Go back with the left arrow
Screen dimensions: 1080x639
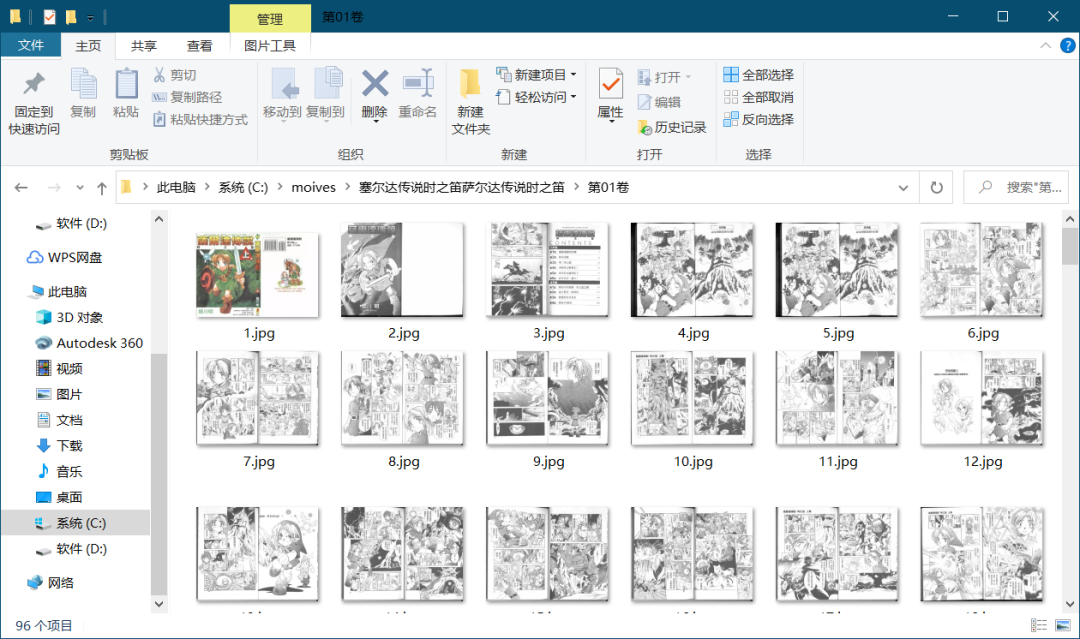pyautogui.click(x=21, y=187)
